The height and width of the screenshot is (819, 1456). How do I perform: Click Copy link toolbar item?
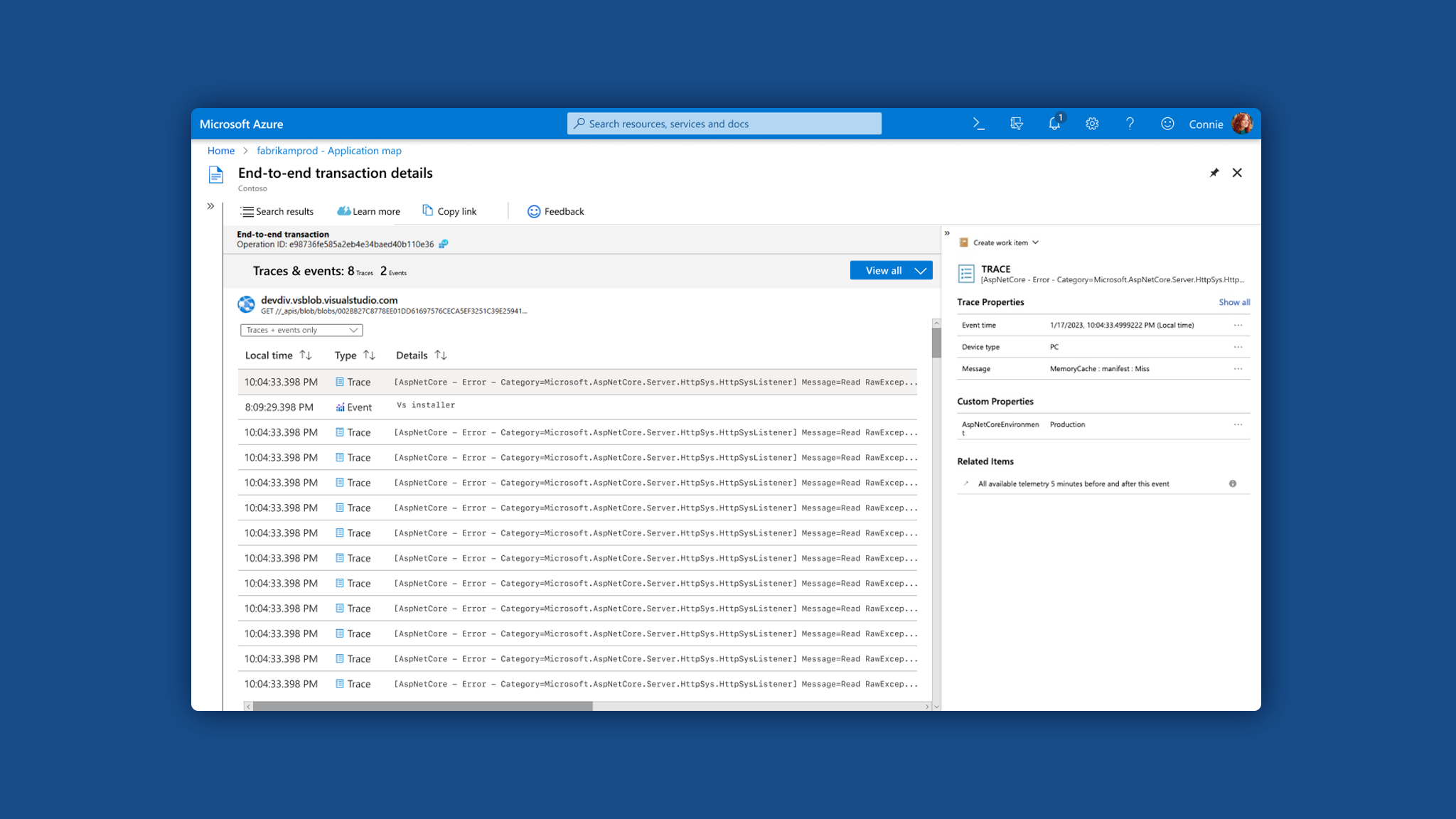pyautogui.click(x=449, y=211)
